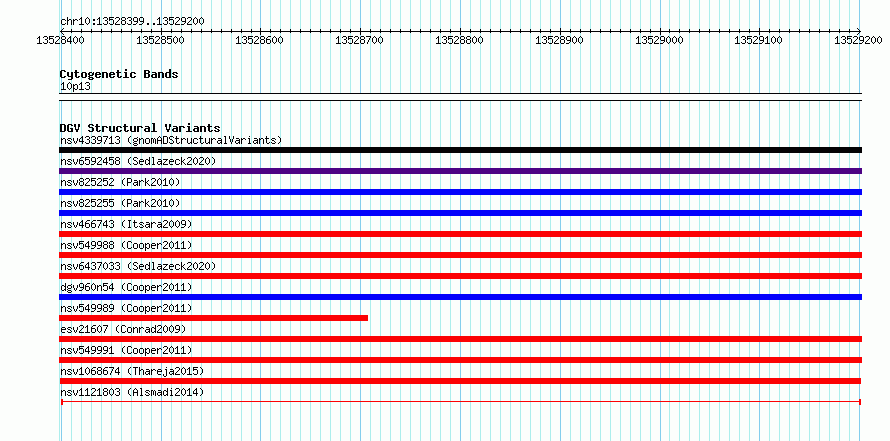The width and height of the screenshot is (890, 441).
Task: Click ruler position 13528400
Action: 60,40
